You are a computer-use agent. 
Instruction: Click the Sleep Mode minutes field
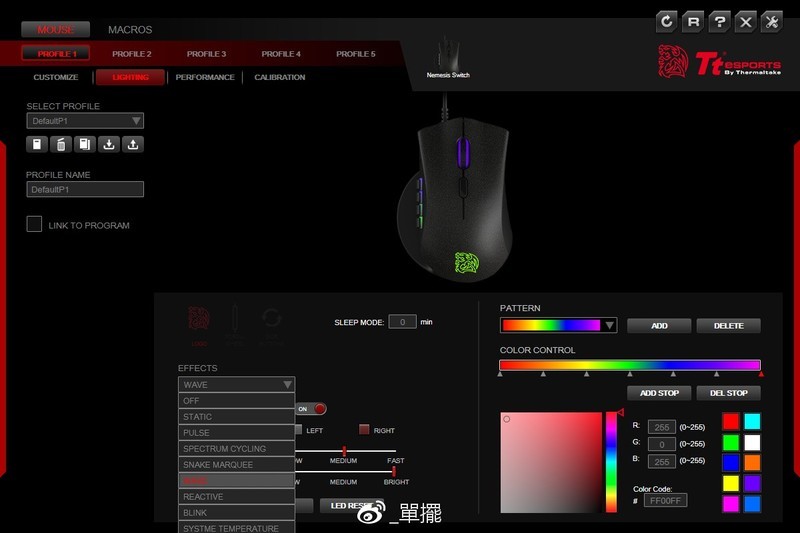tap(403, 322)
